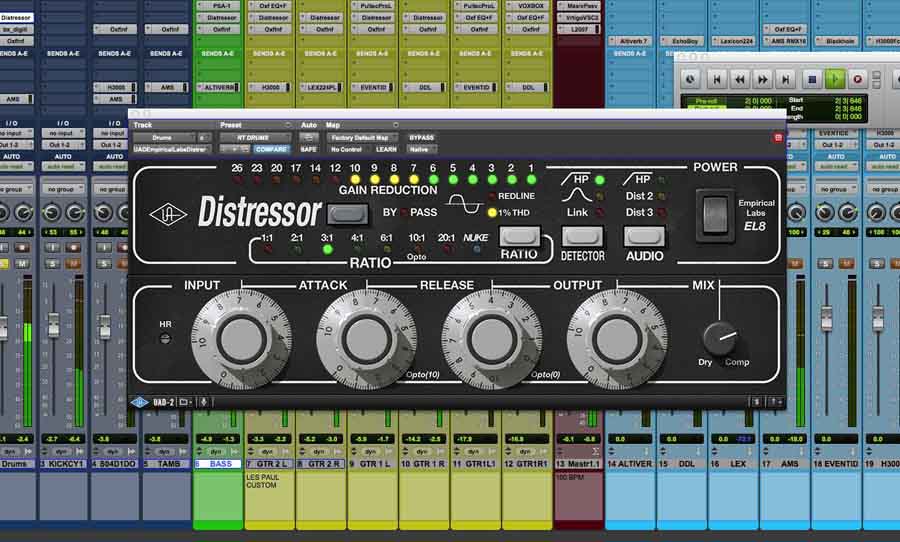Open the UADEmpiricalLabsDistressor plugin selector
Image resolution: width=900 pixels, height=542 pixels.
tap(171, 149)
